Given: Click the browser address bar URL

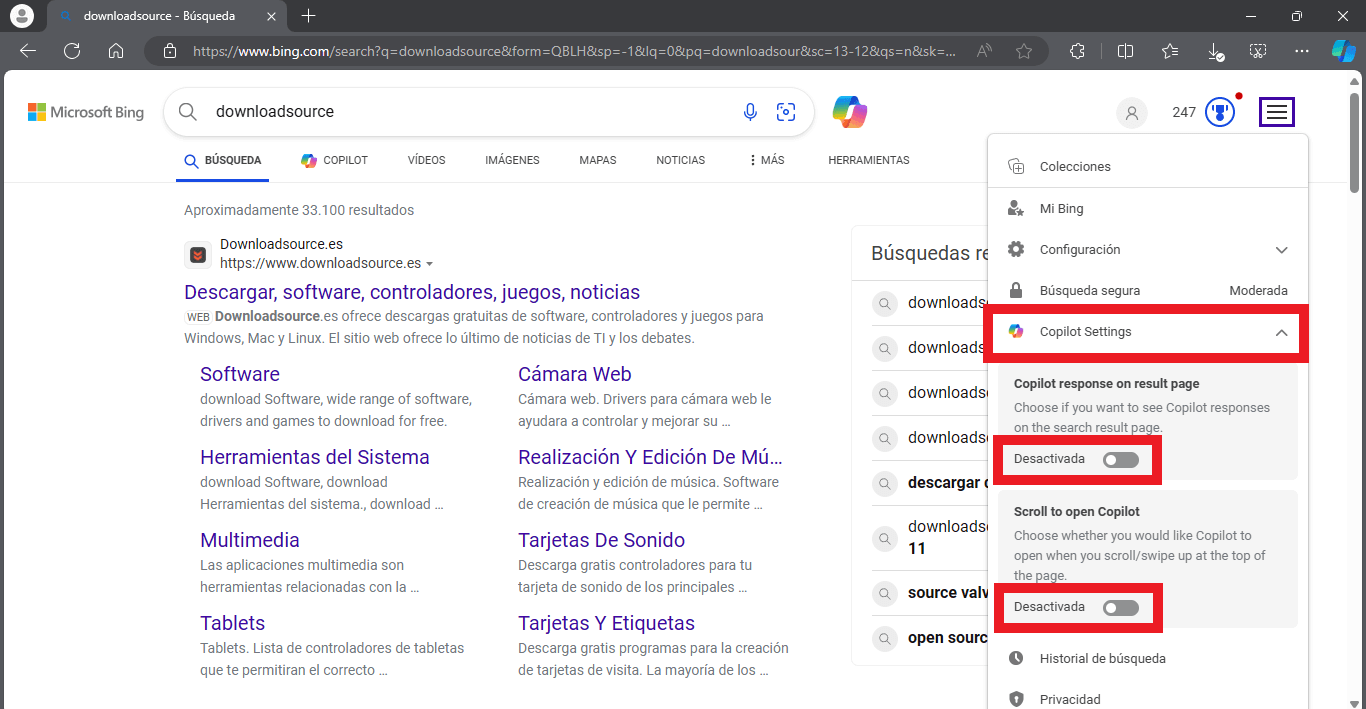Looking at the screenshot, I should coord(575,51).
